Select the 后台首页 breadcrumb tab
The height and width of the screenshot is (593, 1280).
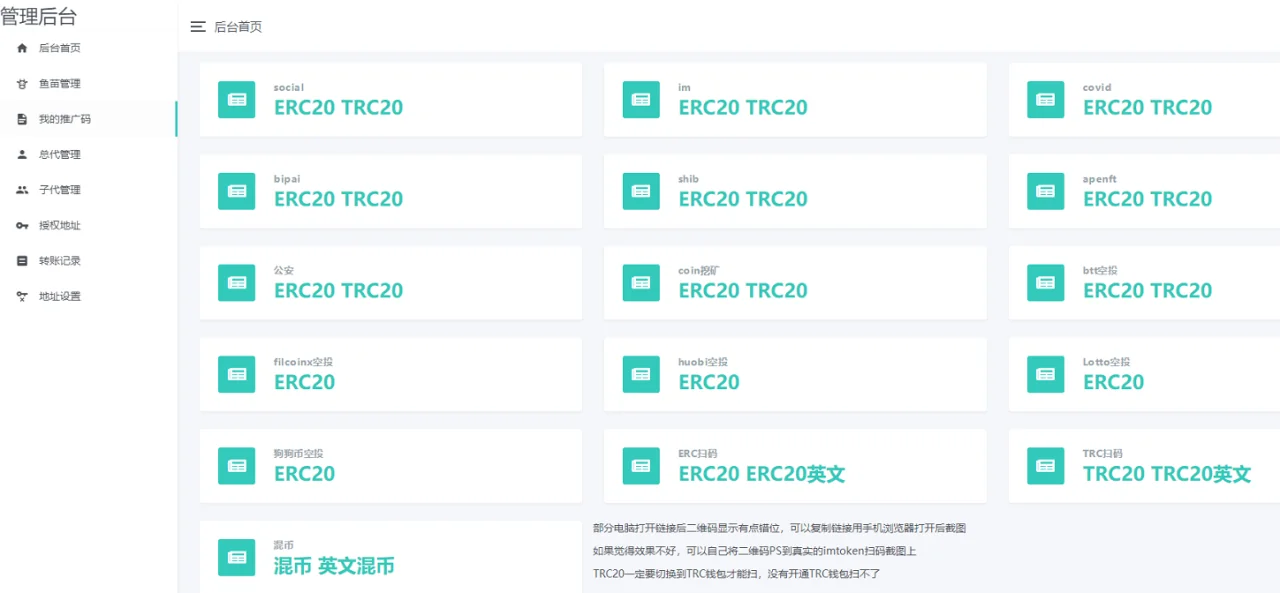point(237,27)
